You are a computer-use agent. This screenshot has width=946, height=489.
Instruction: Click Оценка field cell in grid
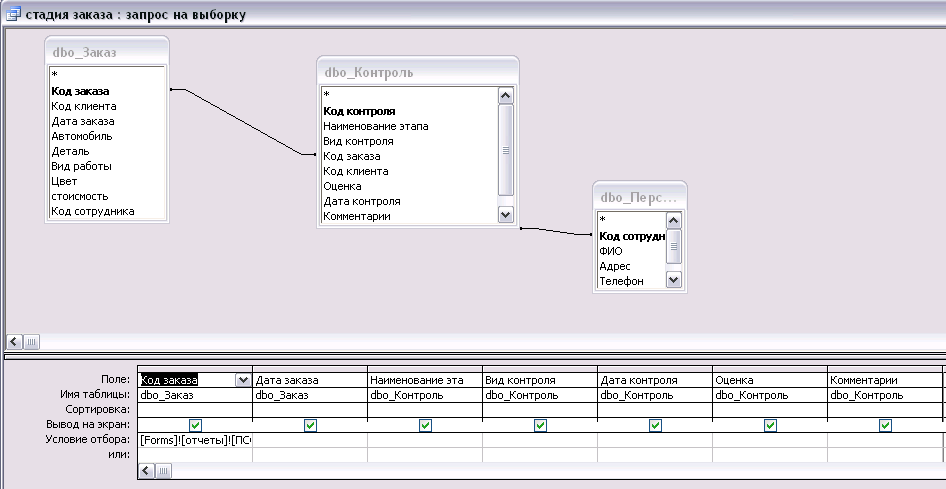pyautogui.click(x=770, y=380)
